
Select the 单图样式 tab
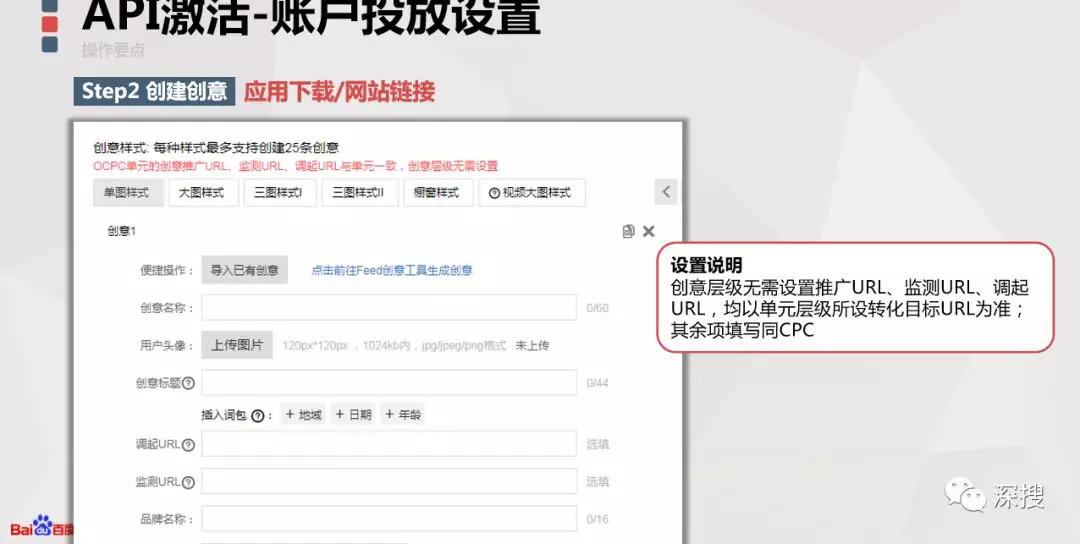pos(127,193)
